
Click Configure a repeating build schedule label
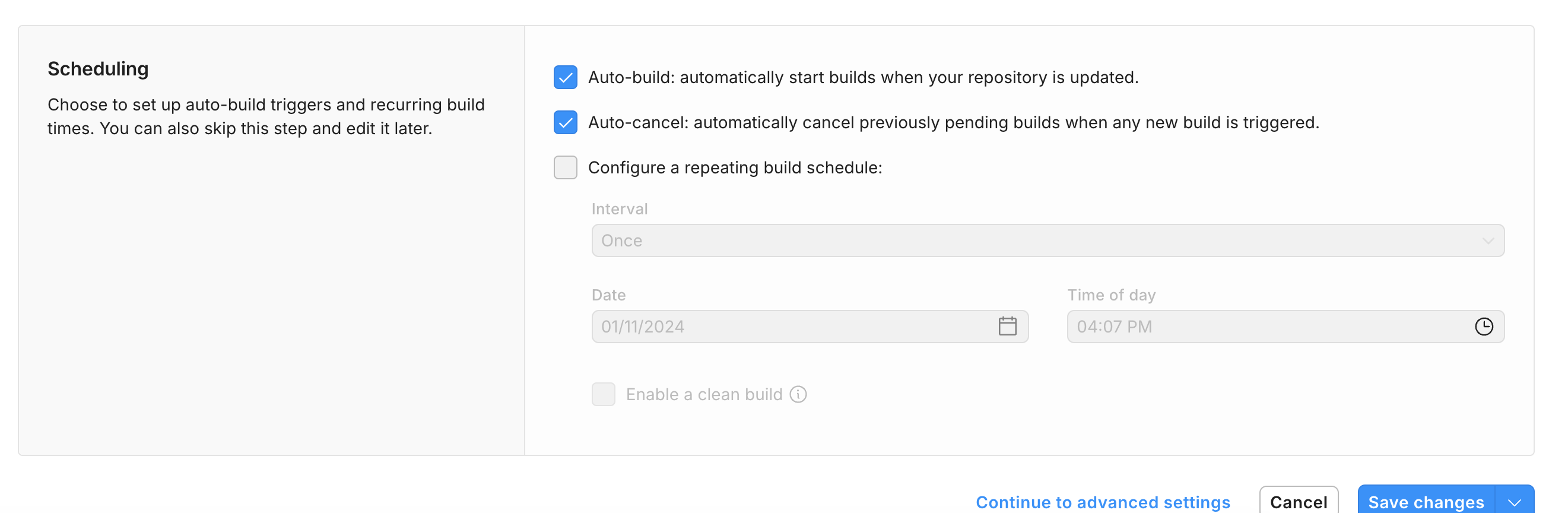735,167
